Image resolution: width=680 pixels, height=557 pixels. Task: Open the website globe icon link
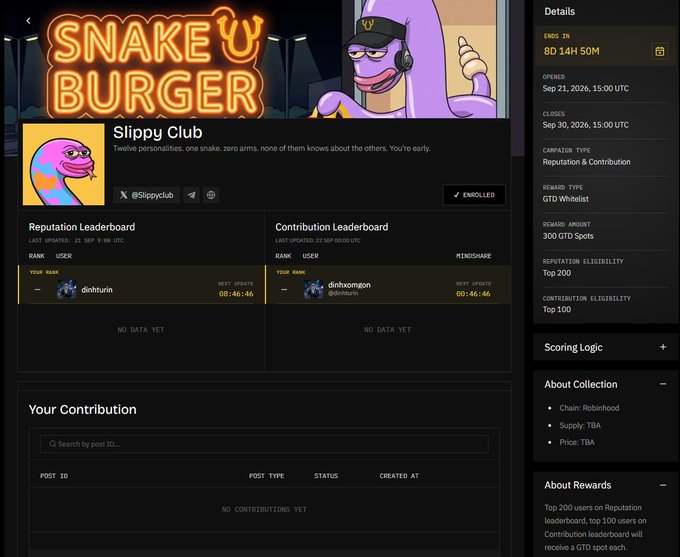pyautogui.click(x=211, y=195)
